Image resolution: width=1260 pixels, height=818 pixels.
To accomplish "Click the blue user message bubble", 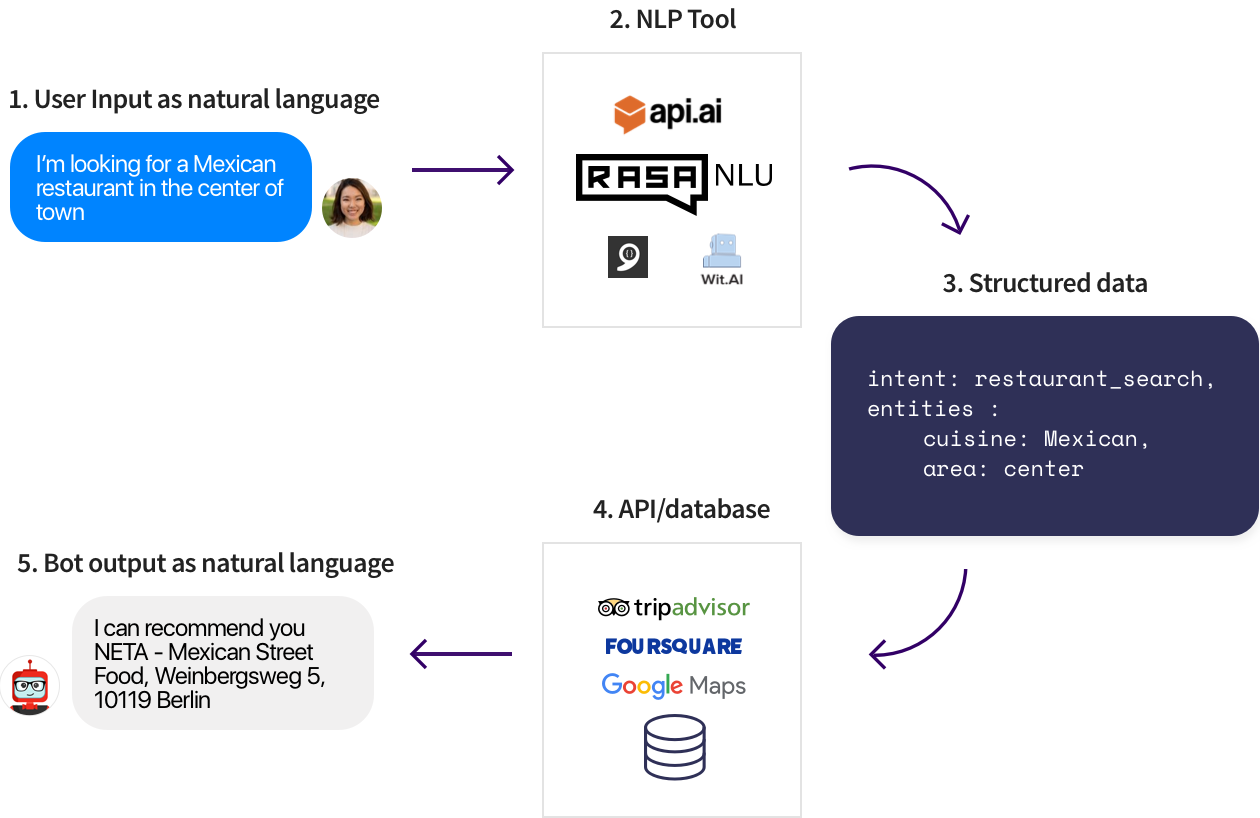I will [161, 187].
